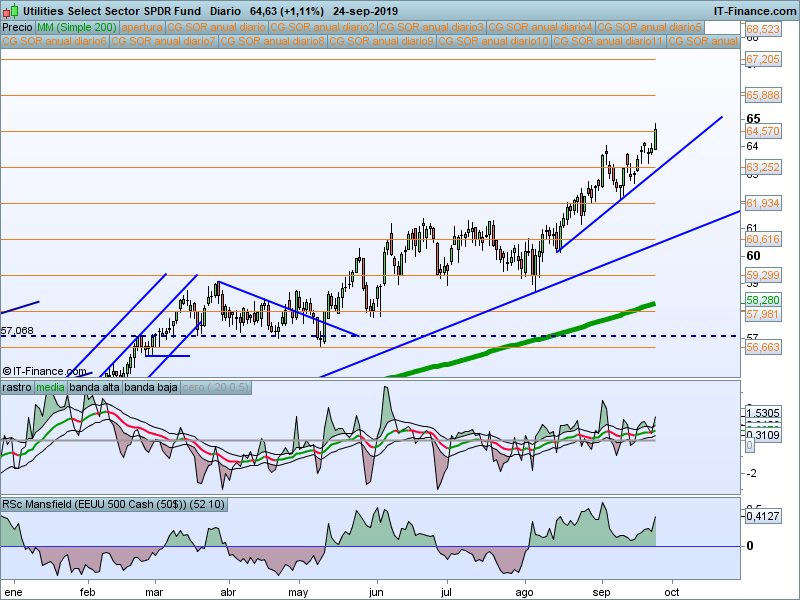Select the CG SOR anual diario3 label
The width and height of the screenshot is (800, 600).
[432, 28]
